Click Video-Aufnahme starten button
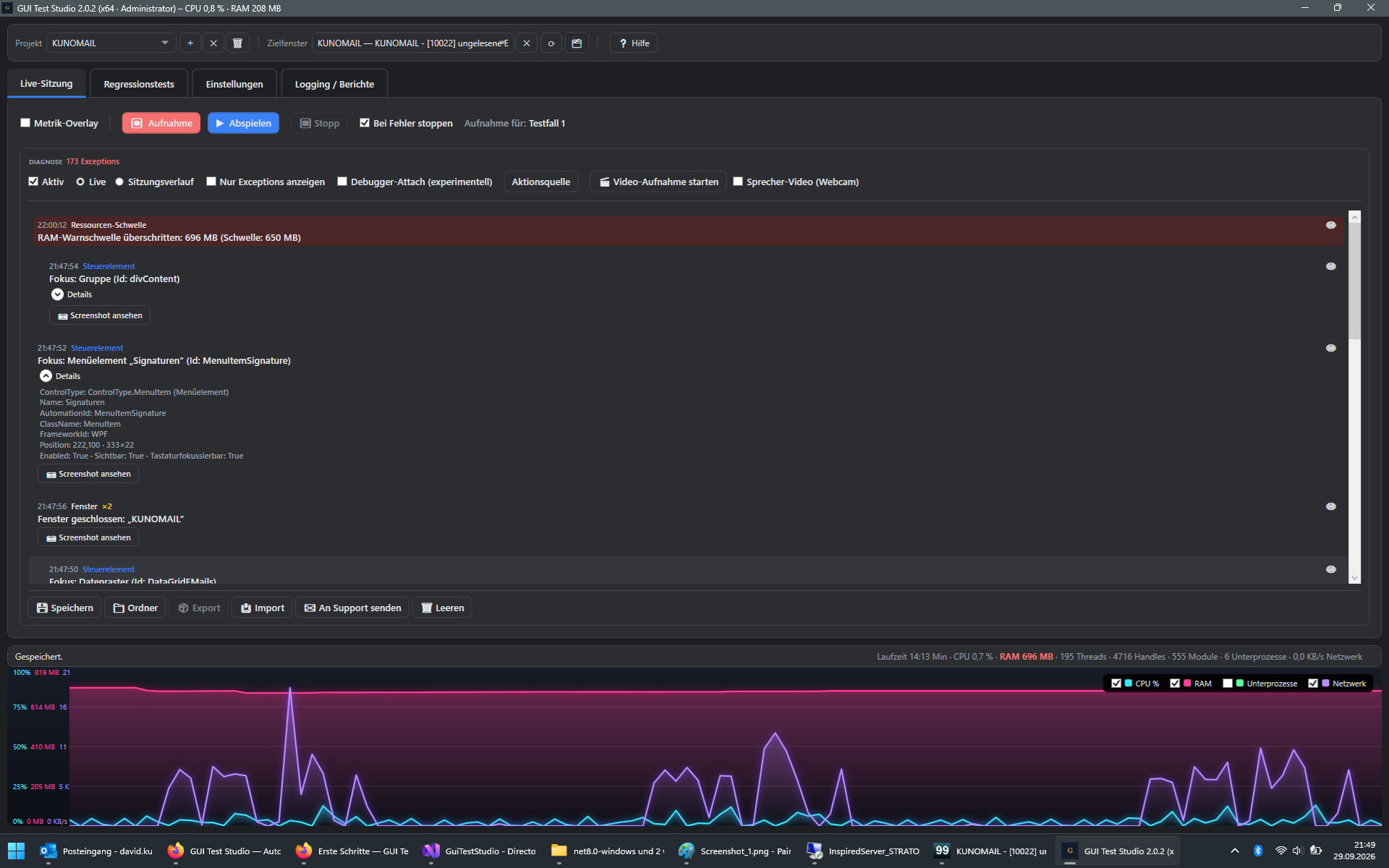The height and width of the screenshot is (868, 1389). point(658,182)
